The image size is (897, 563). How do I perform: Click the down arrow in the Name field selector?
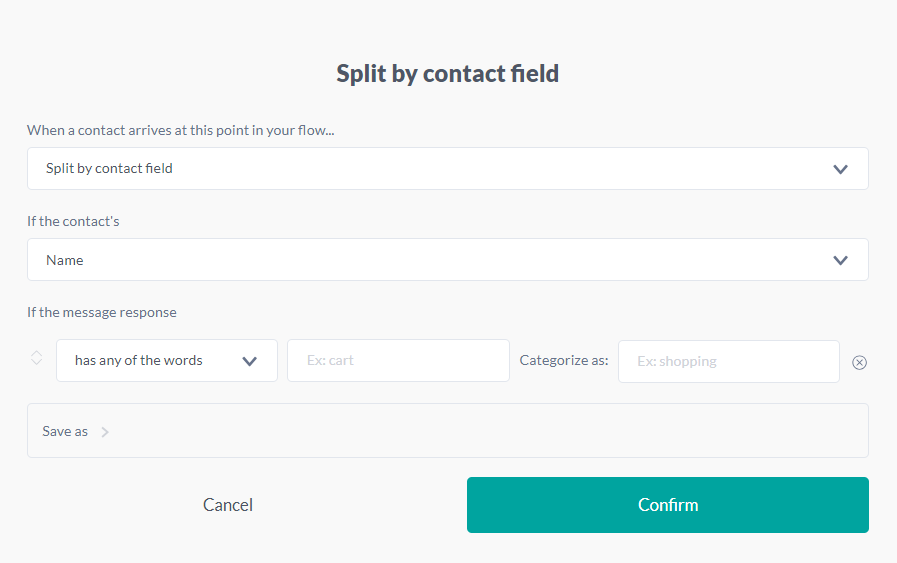click(840, 260)
